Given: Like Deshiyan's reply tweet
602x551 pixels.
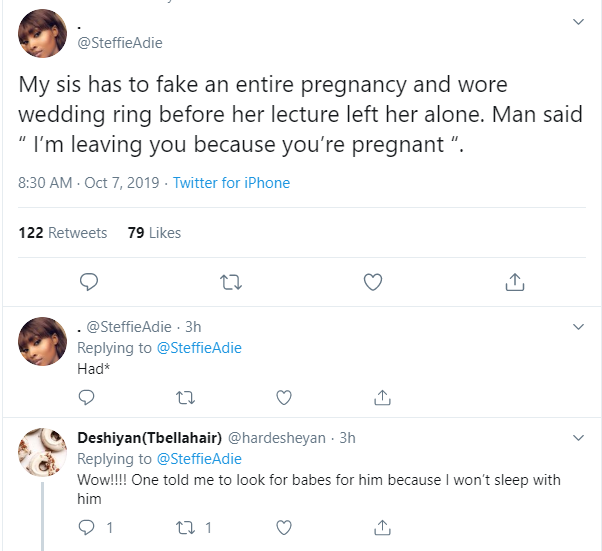Looking at the screenshot, I should [283, 527].
